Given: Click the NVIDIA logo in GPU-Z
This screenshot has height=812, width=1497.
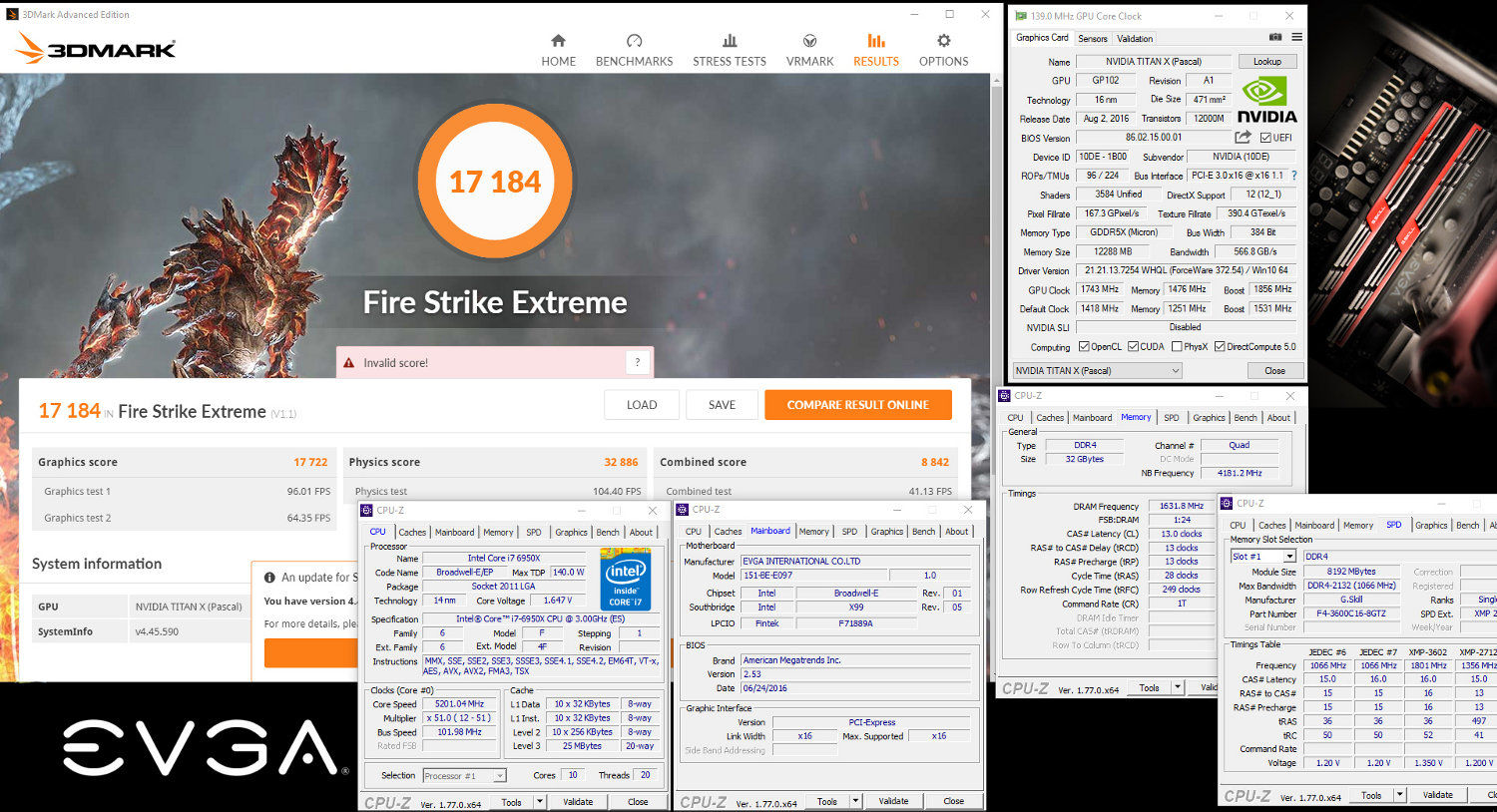Looking at the screenshot, I should click(x=1266, y=101).
